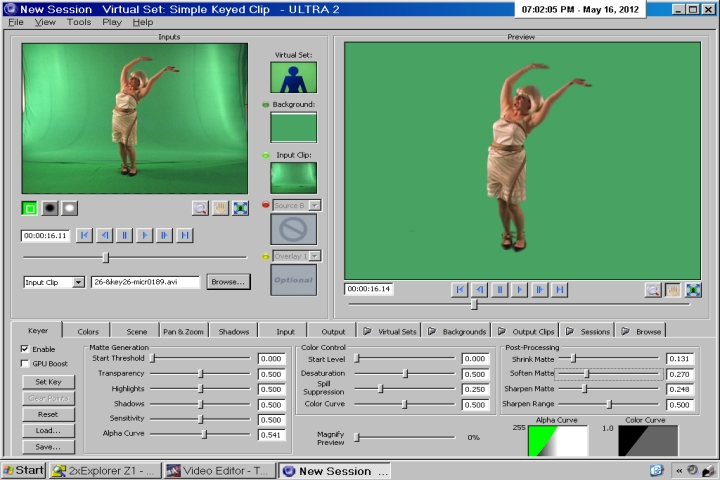This screenshot has width=720, height=480.
Task: Toggle the Enable checkbox in Keyer
Action: click(x=25, y=349)
